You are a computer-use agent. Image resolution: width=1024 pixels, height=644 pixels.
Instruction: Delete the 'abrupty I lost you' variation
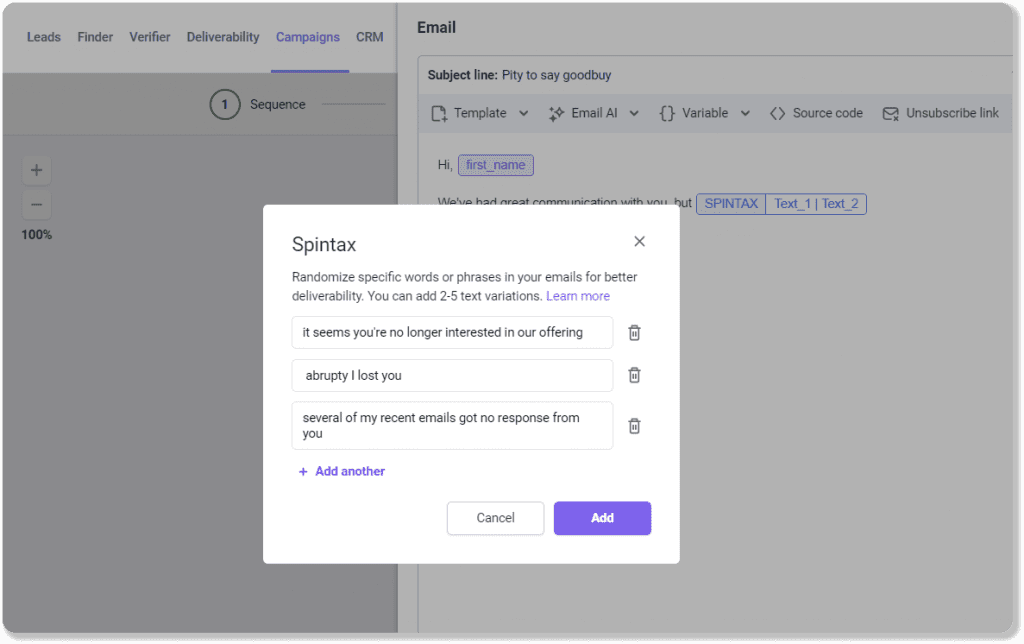click(634, 374)
